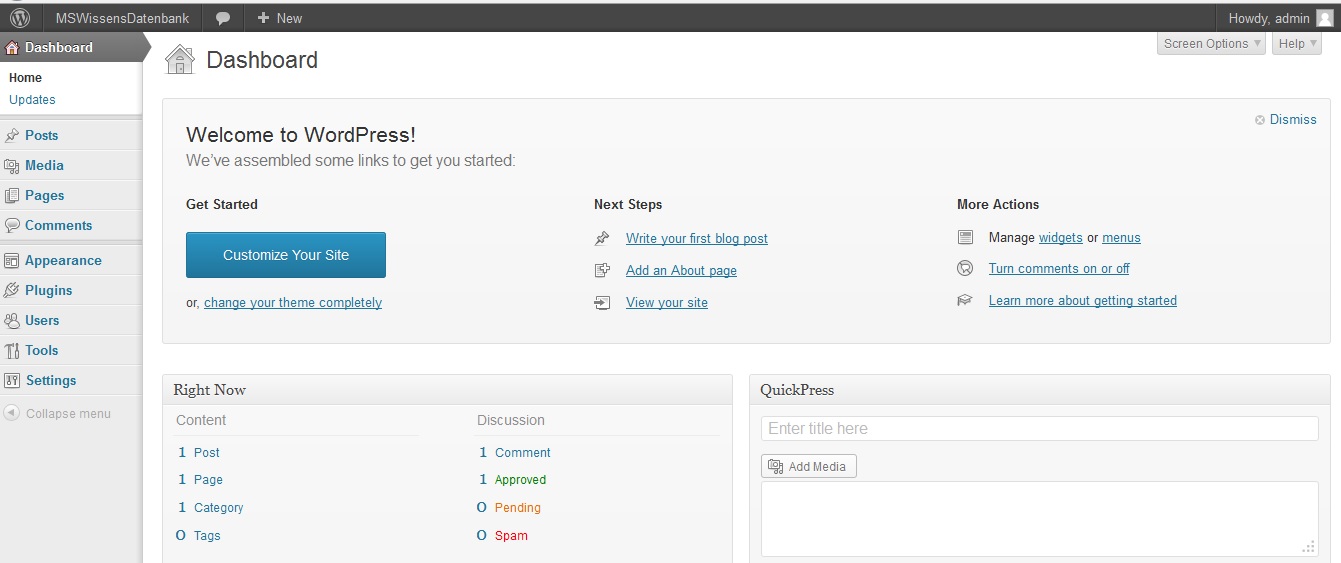Click the Post count link in Right Now

pos(207,453)
